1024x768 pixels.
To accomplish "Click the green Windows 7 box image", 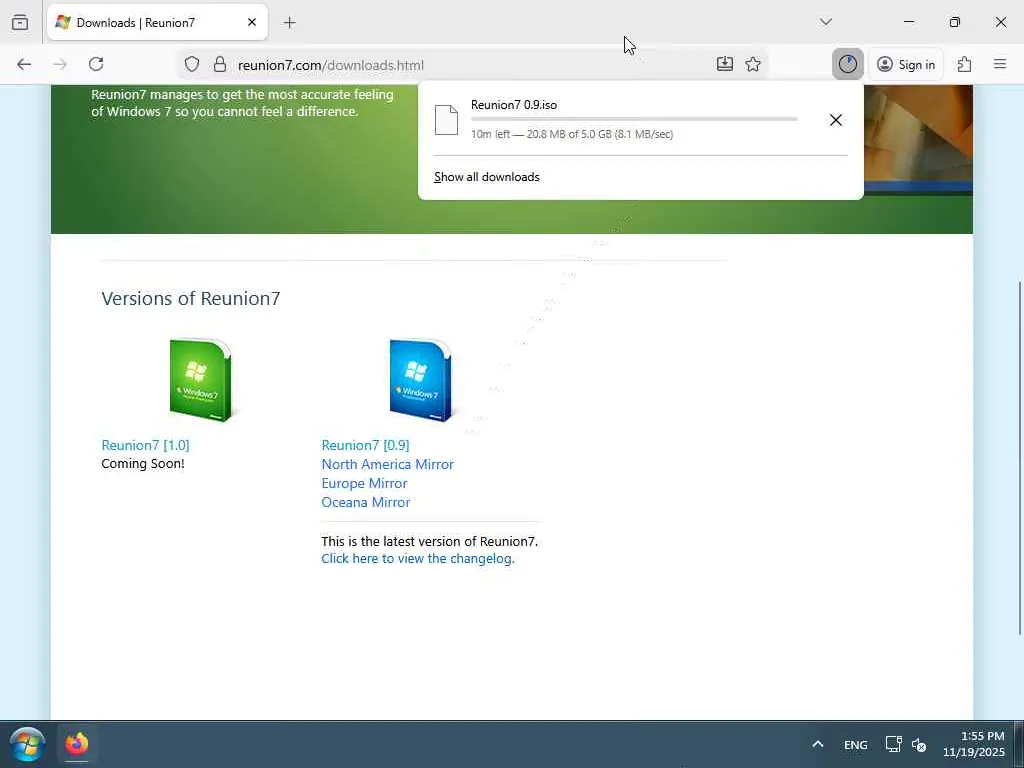I will (x=200, y=380).
